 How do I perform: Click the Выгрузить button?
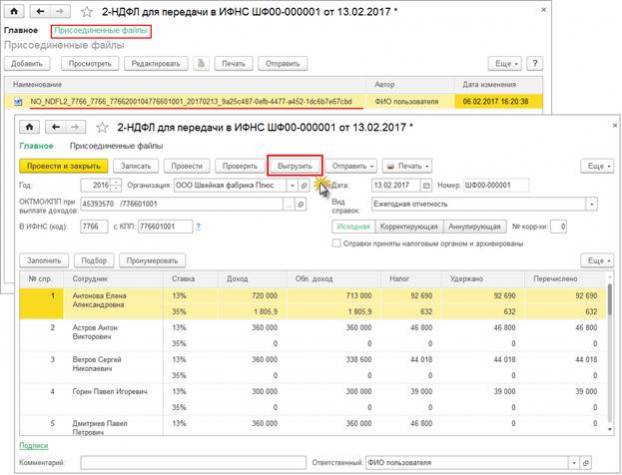click(x=295, y=164)
